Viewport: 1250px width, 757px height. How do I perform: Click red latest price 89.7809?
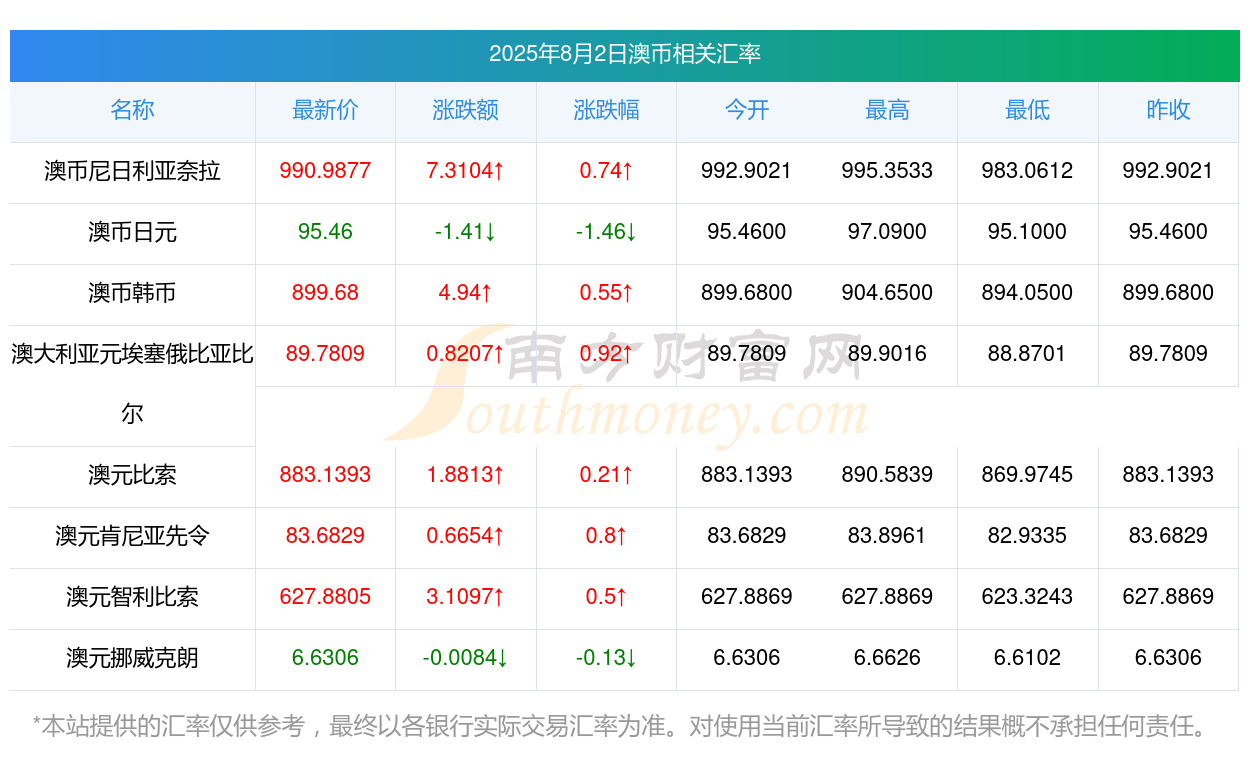coord(325,354)
